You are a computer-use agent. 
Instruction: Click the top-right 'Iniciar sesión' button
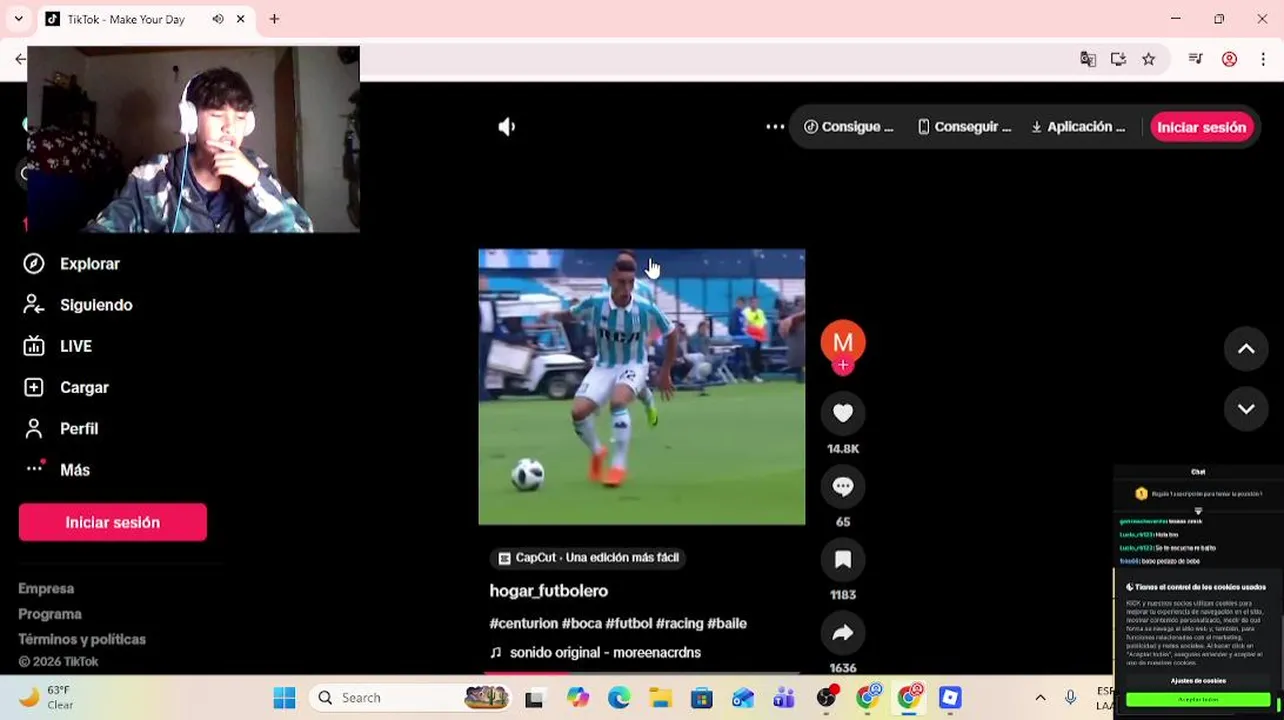tap(1201, 127)
